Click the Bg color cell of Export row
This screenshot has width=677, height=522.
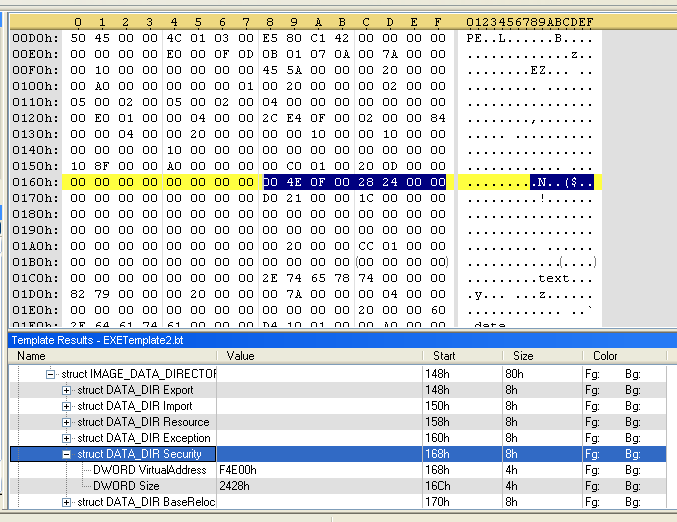coord(633,390)
